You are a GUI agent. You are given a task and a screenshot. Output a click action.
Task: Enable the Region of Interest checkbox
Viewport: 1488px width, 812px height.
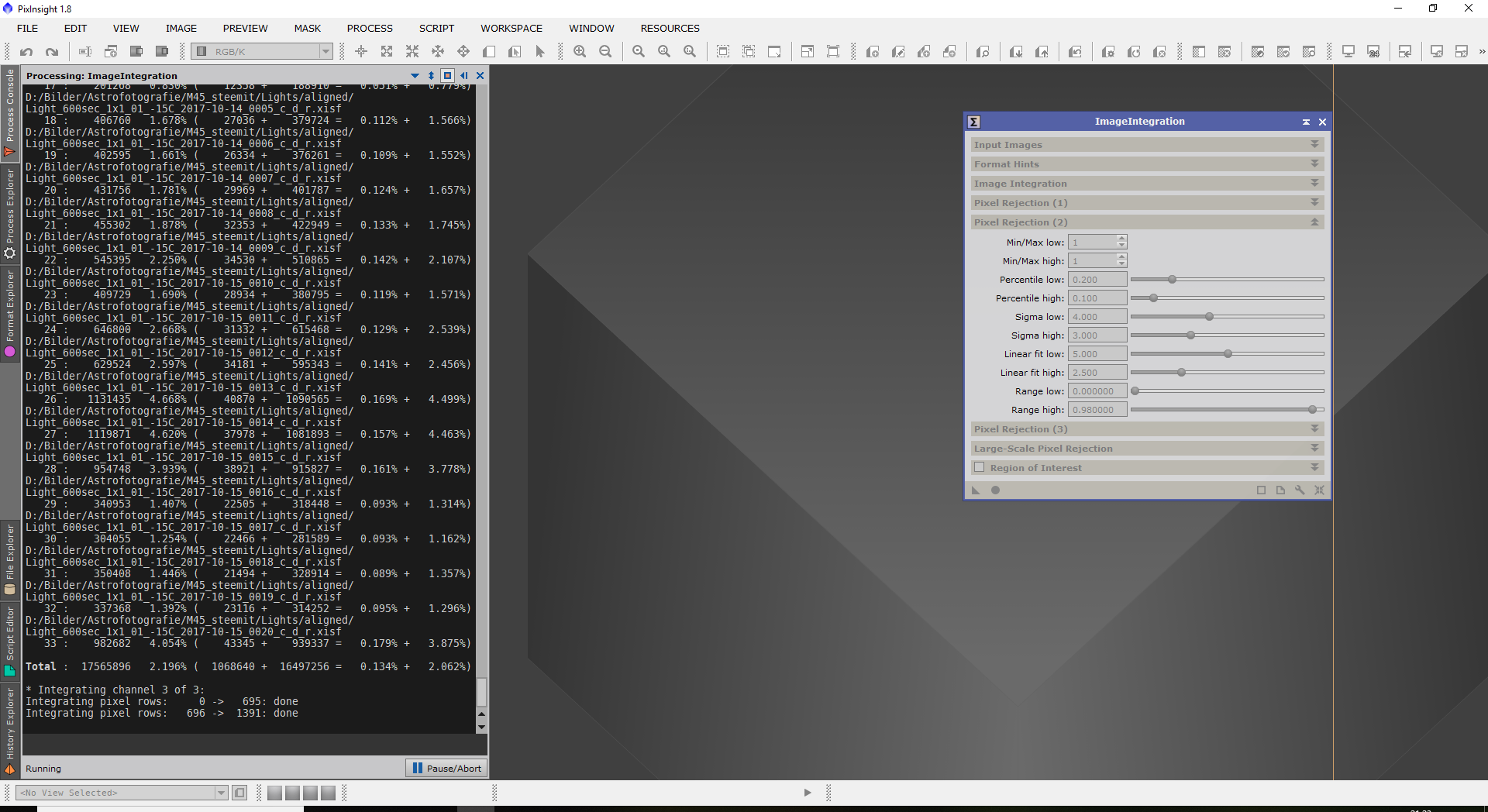point(979,467)
